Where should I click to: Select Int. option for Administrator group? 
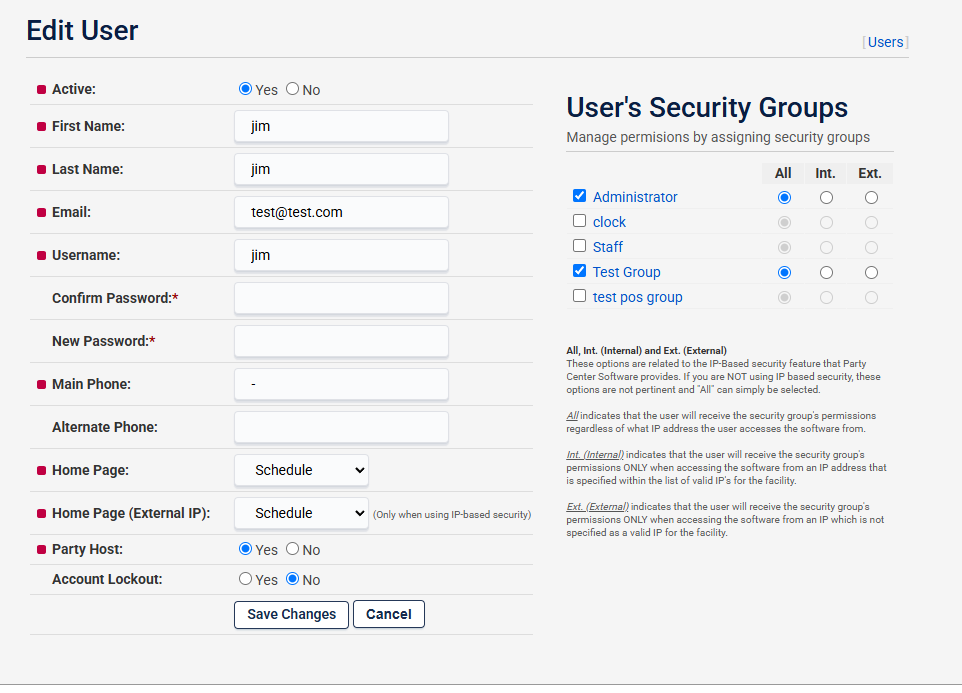(x=826, y=197)
